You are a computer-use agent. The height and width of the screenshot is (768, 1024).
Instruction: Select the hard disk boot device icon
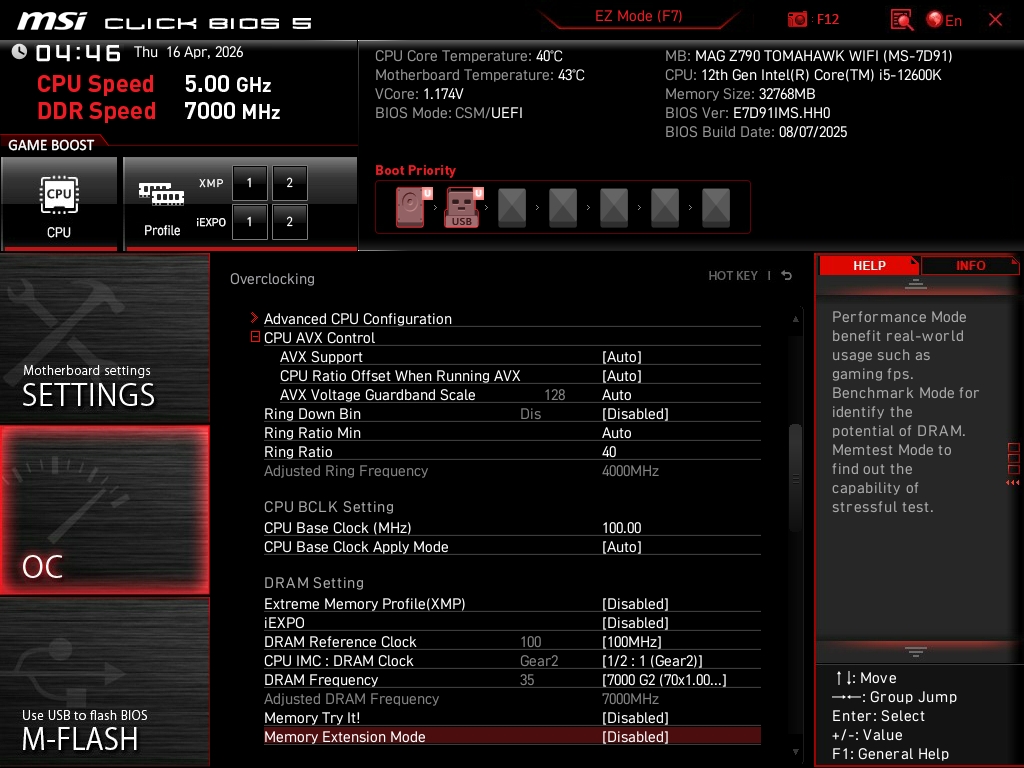click(x=410, y=207)
